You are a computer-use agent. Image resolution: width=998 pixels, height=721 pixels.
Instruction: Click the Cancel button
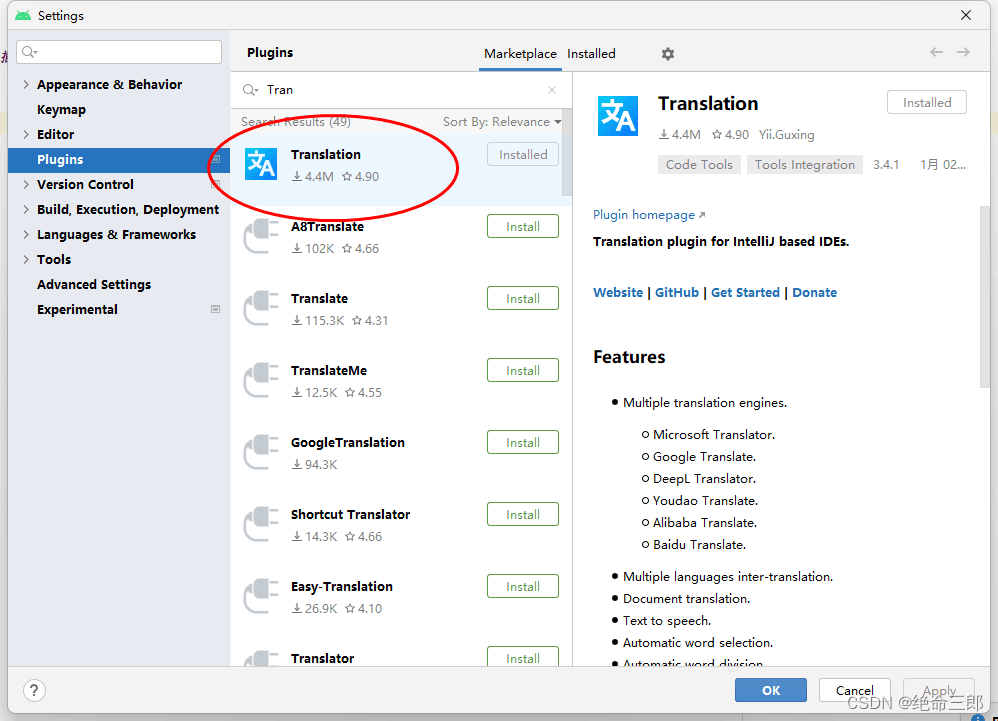pos(854,690)
